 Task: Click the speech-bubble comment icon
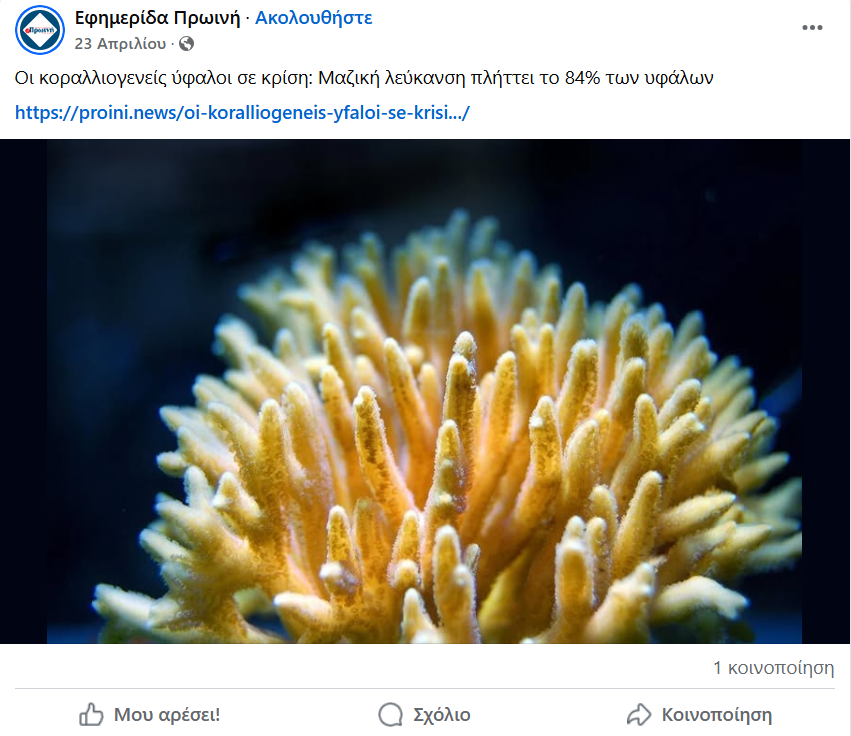[390, 714]
